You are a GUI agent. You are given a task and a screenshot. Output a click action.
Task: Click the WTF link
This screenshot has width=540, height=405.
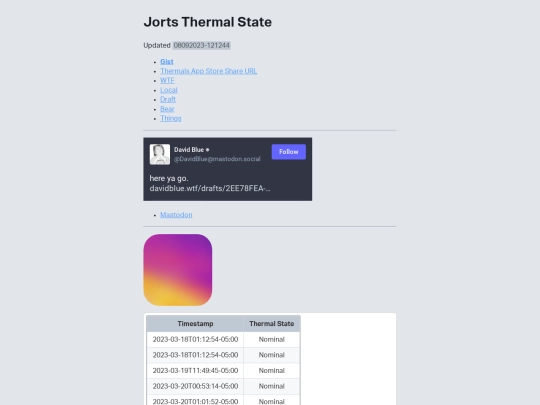pyautogui.click(x=167, y=80)
